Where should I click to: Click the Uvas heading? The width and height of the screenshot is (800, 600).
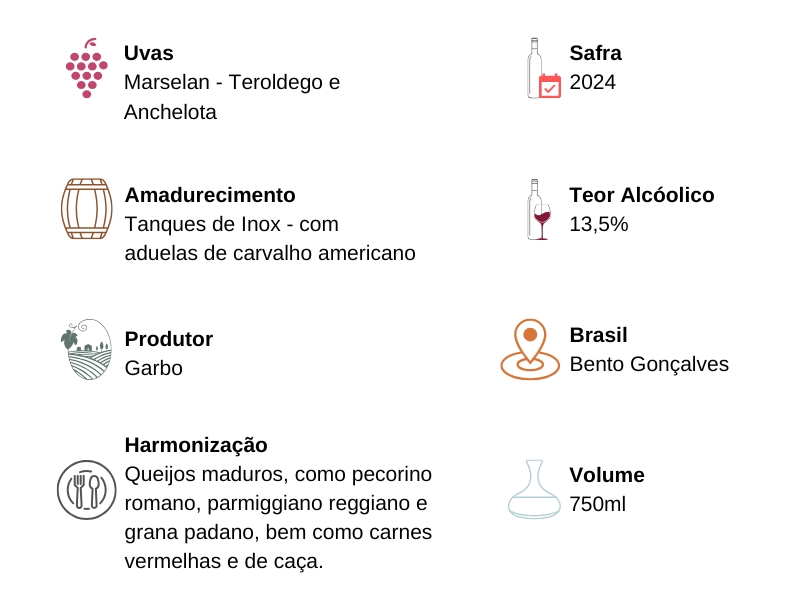149,53
